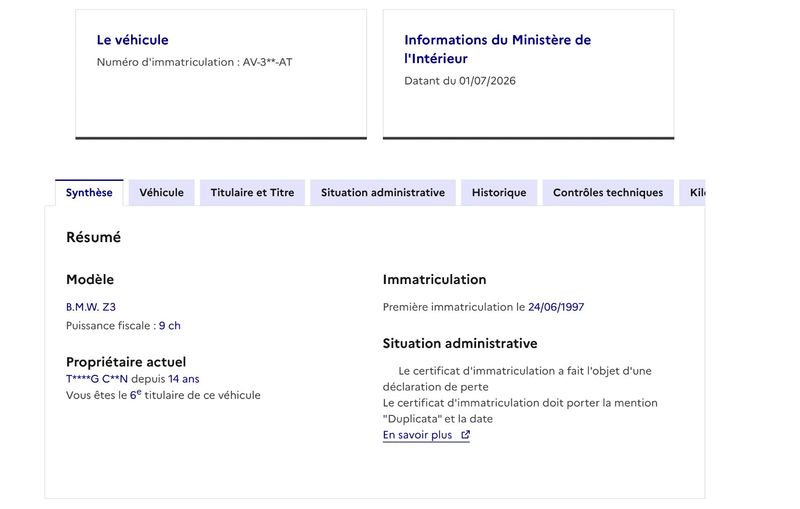800x509 pixels.
Task: Click the partially visible Kilométrage tab
Action: tap(693, 193)
